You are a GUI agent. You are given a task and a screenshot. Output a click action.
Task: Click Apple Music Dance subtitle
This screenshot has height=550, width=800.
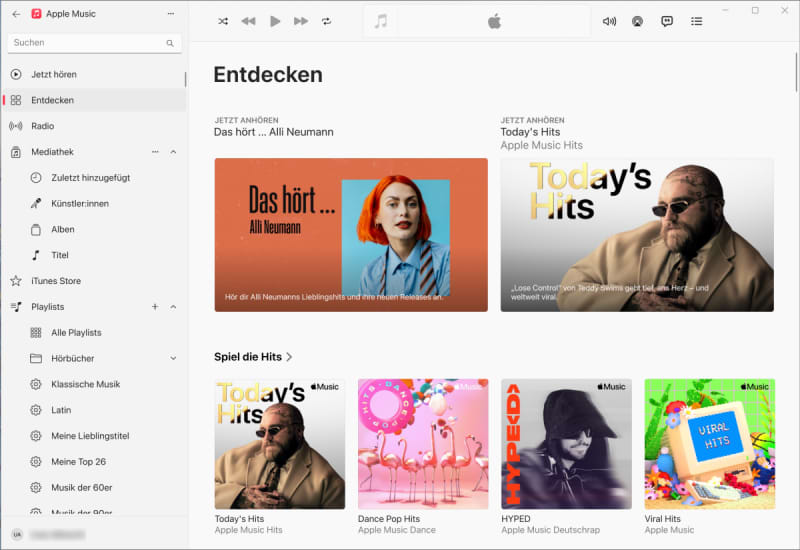click(397, 530)
